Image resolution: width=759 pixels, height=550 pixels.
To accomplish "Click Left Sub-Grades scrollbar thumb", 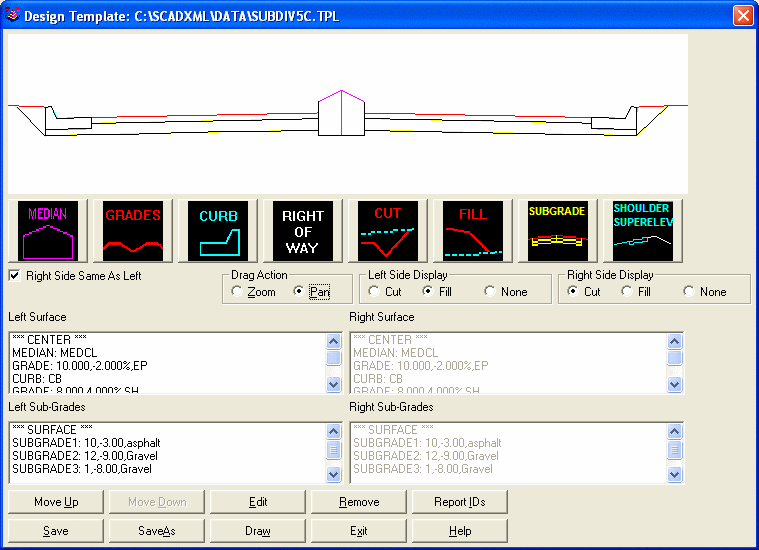I will pos(334,450).
